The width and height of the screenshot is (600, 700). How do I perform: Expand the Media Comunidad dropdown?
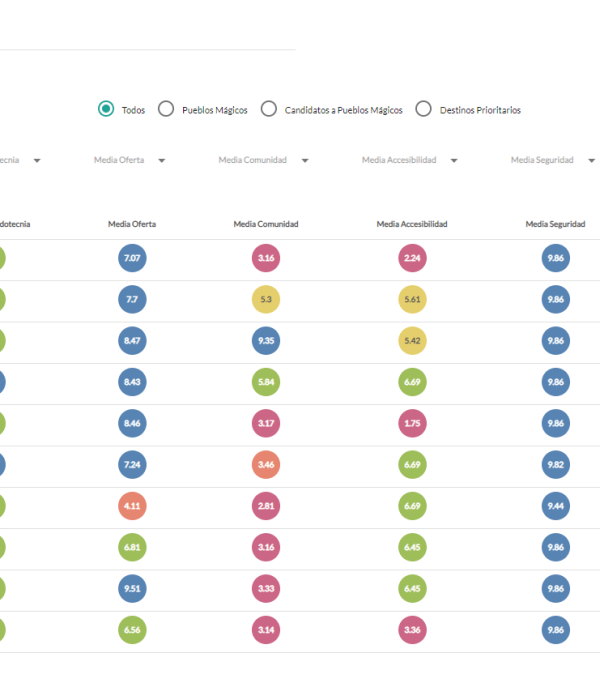(304, 160)
